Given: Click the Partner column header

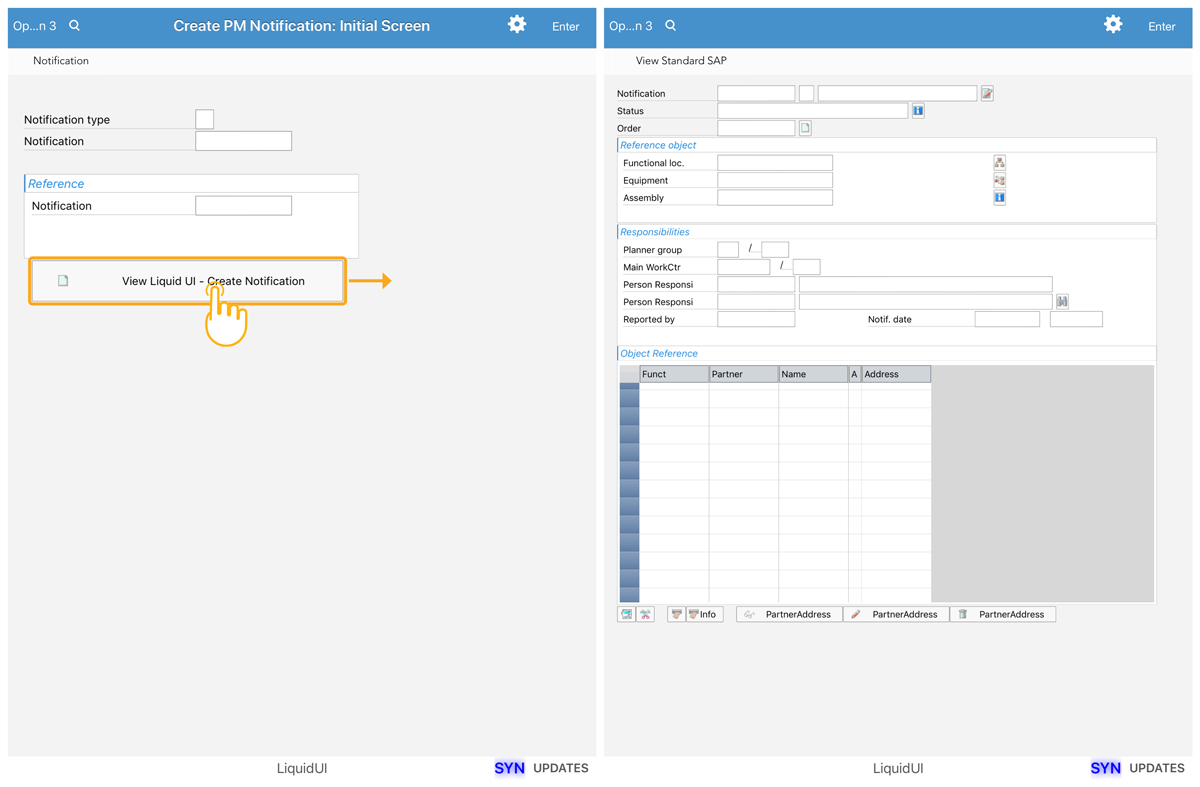Looking at the screenshot, I should tap(743, 374).
